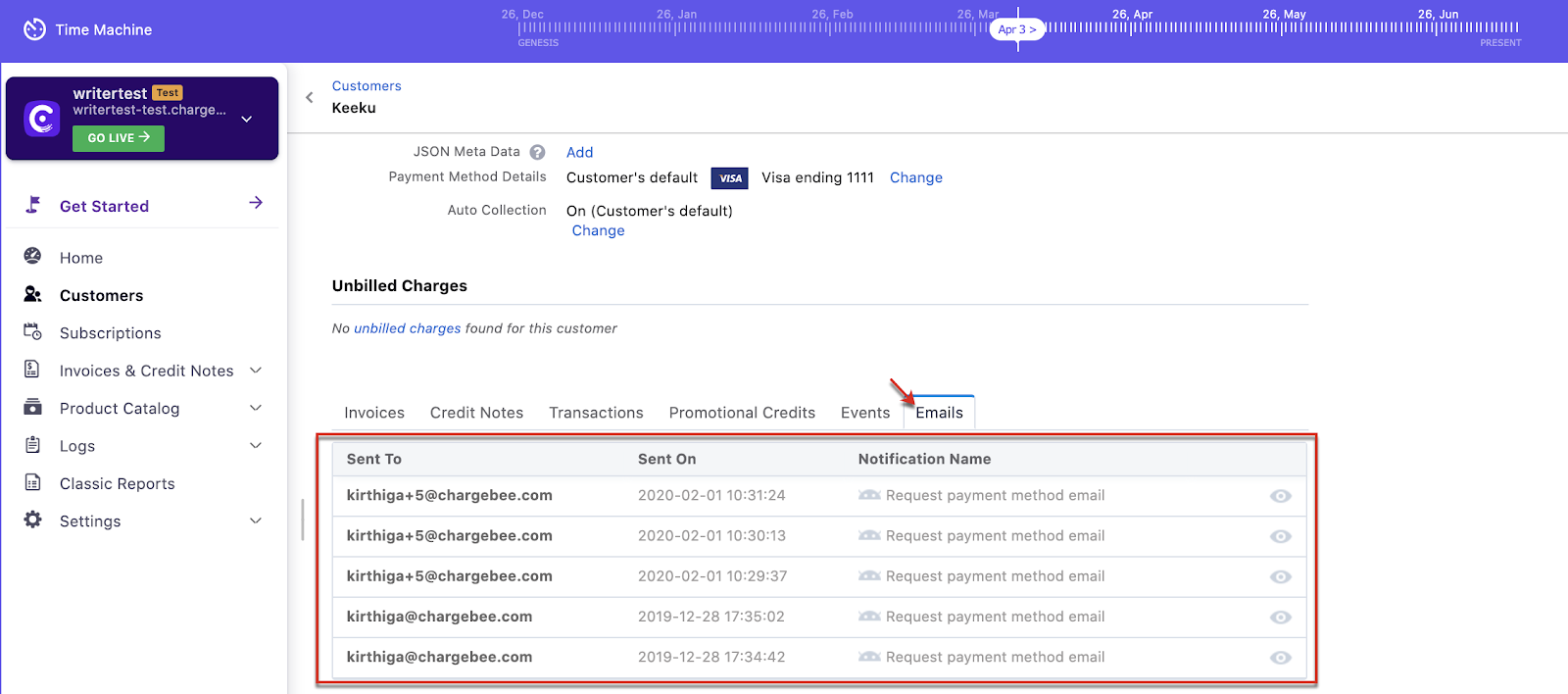Click the JSON Meta Data help icon
This screenshot has height=694, width=1568.
(537, 152)
